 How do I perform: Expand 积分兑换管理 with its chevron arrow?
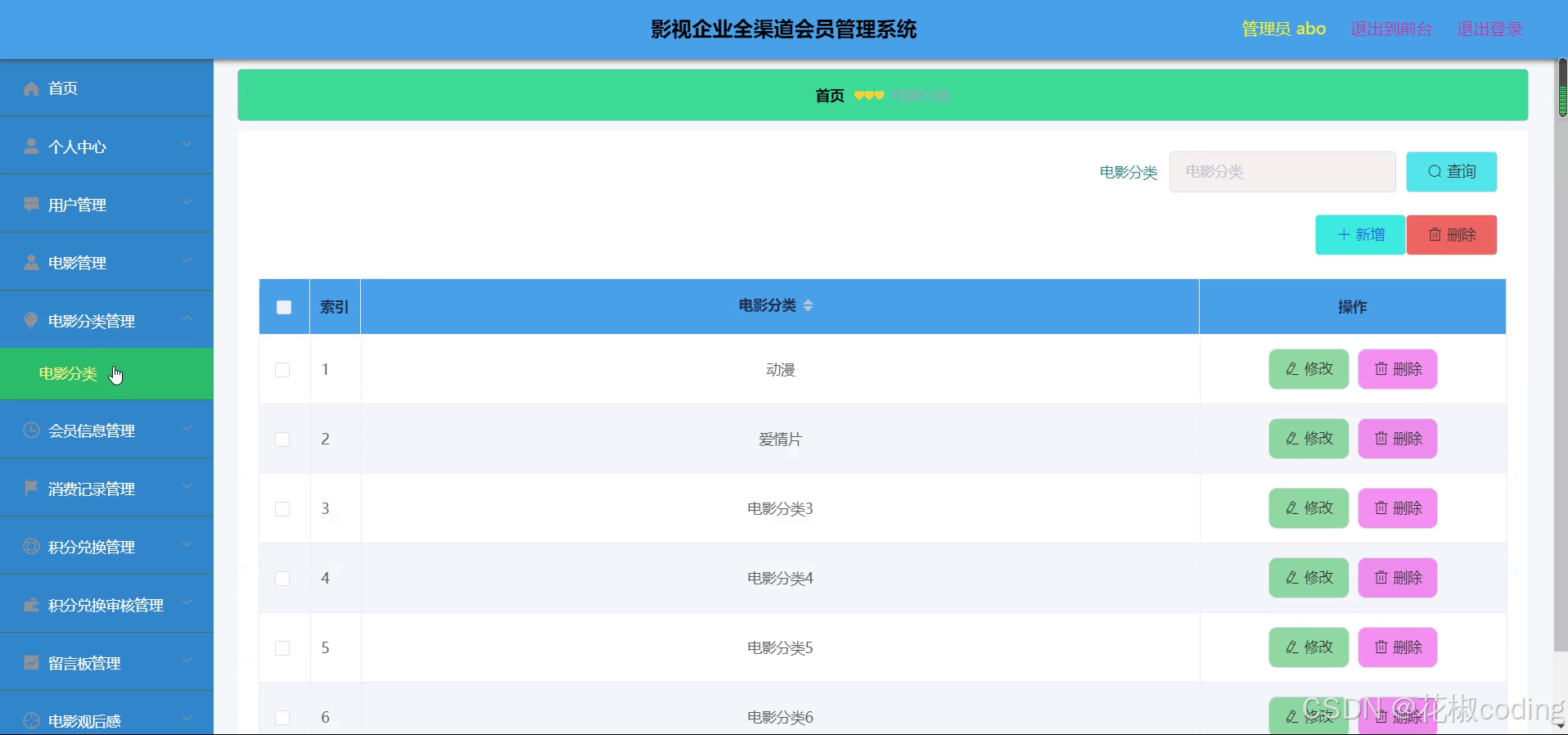(x=187, y=544)
